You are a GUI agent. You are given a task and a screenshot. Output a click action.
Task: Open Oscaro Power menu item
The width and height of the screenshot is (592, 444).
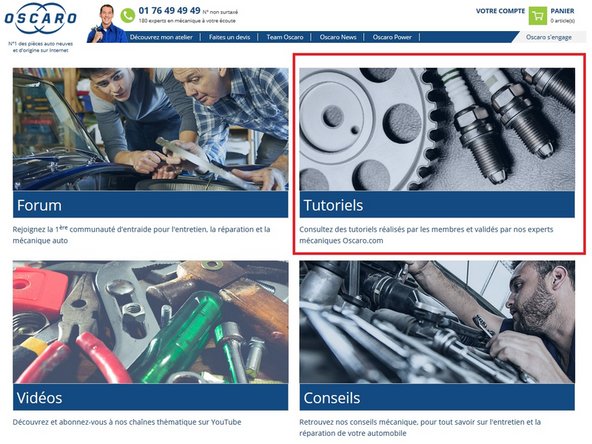392,37
